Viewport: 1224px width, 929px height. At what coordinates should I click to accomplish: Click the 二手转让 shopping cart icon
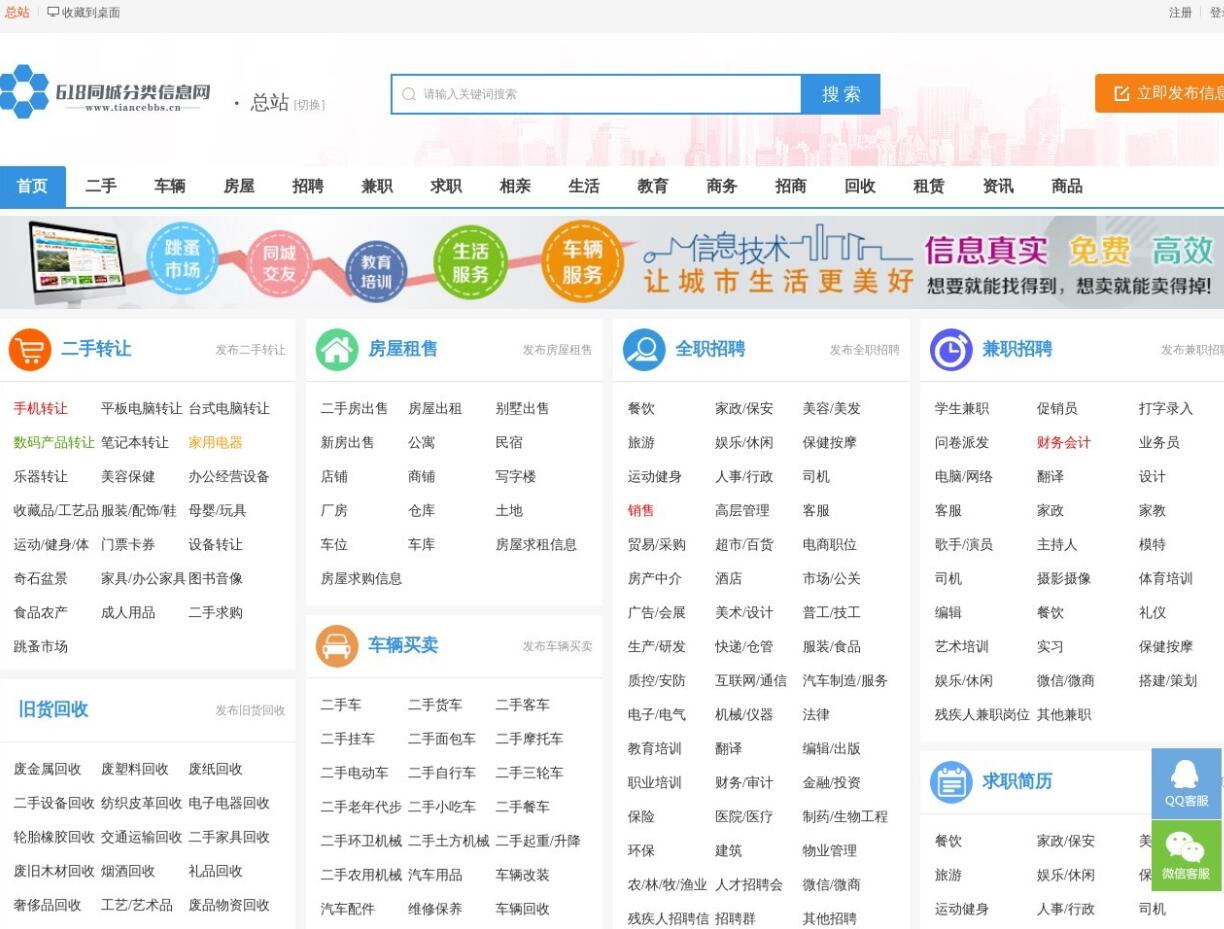click(x=28, y=348)
